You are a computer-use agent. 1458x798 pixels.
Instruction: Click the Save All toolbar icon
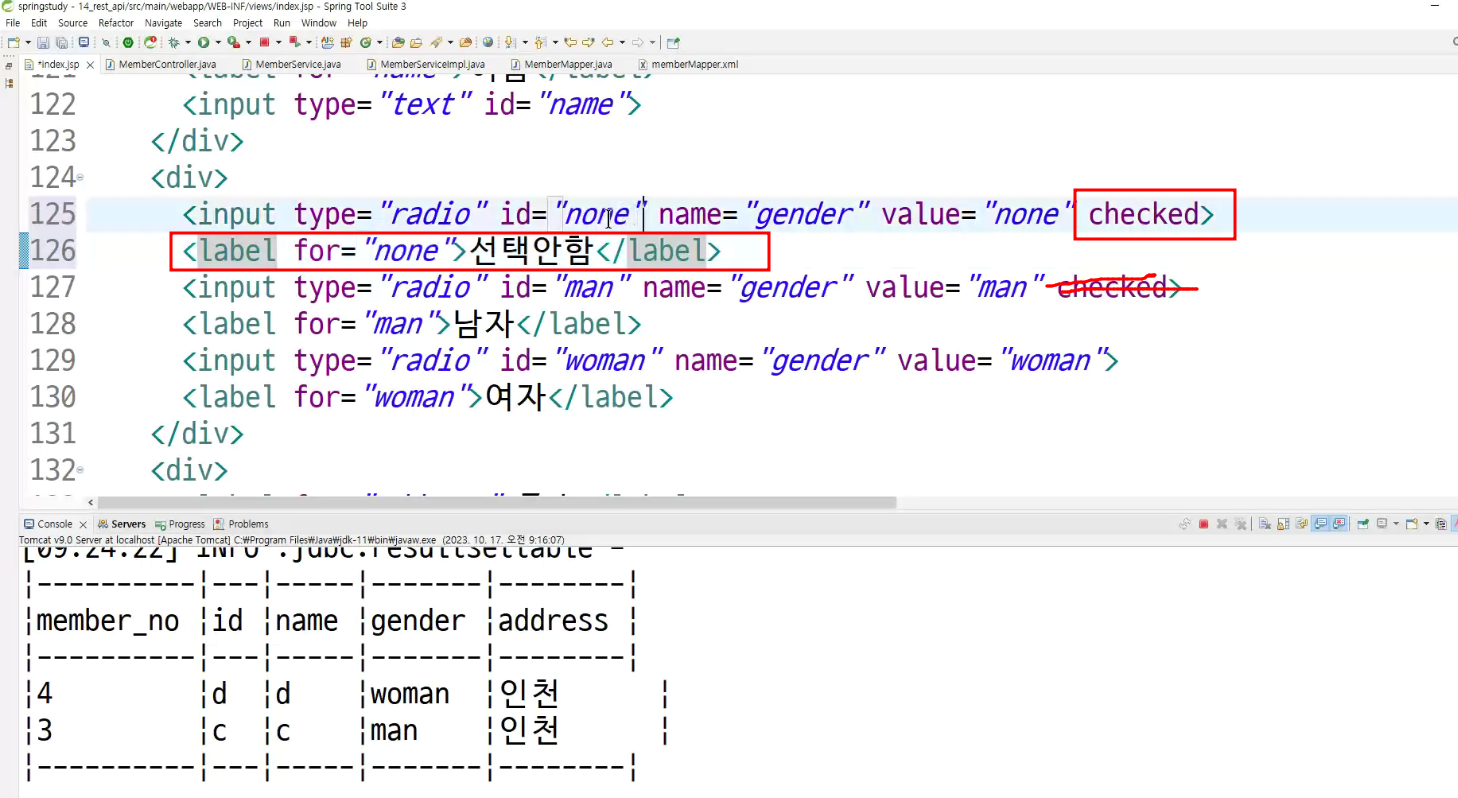[x=61, y=42]
